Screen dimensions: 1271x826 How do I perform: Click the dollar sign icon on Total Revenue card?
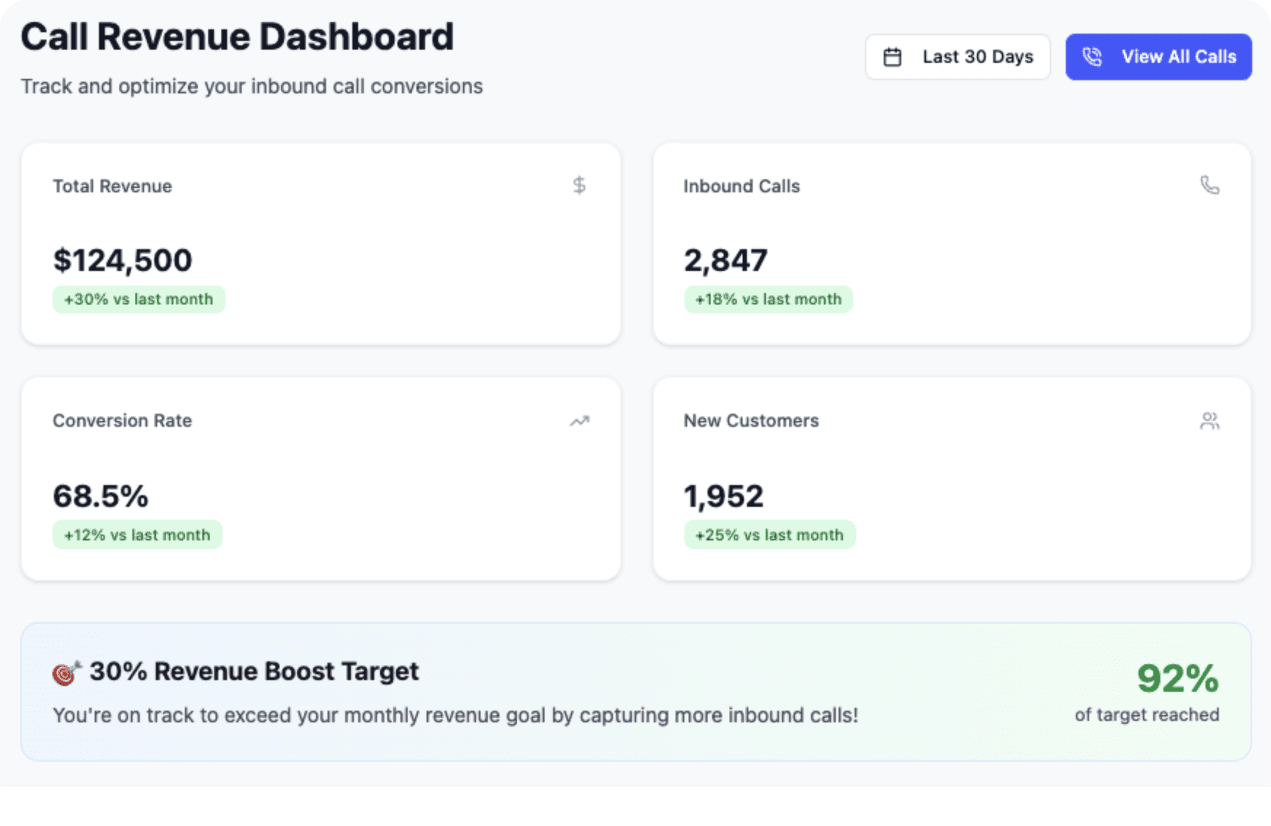pyautogui.click(x=579, y=185)
